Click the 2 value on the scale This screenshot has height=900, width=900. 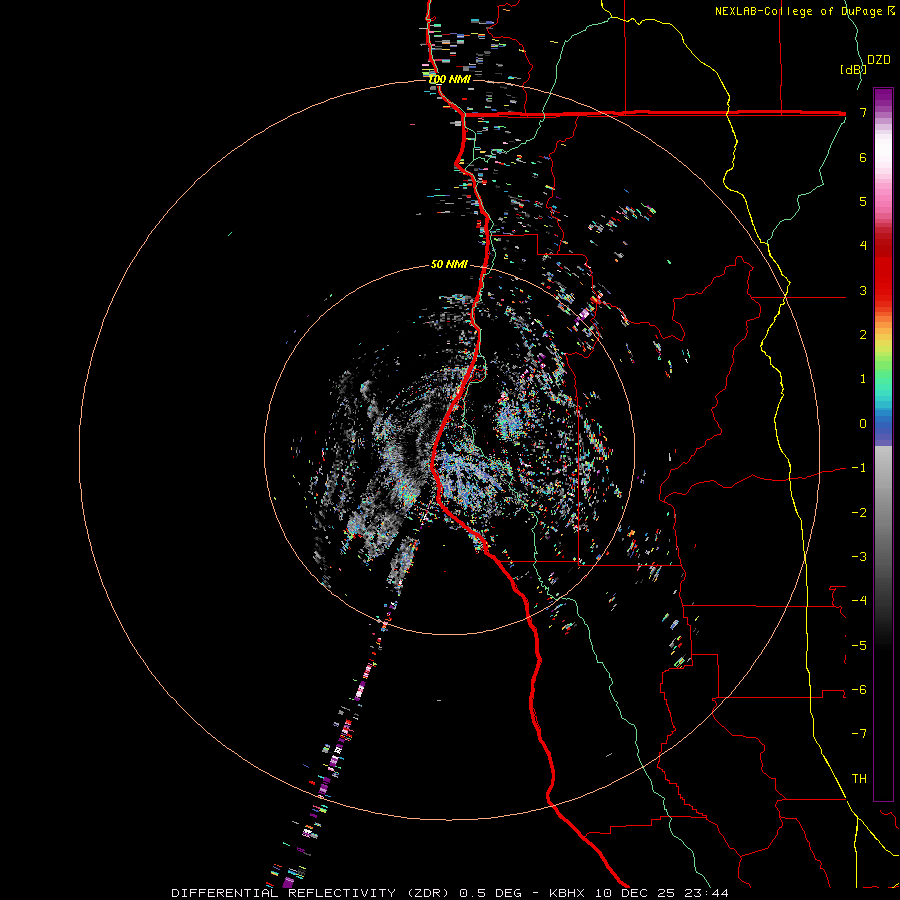(863, 335)
